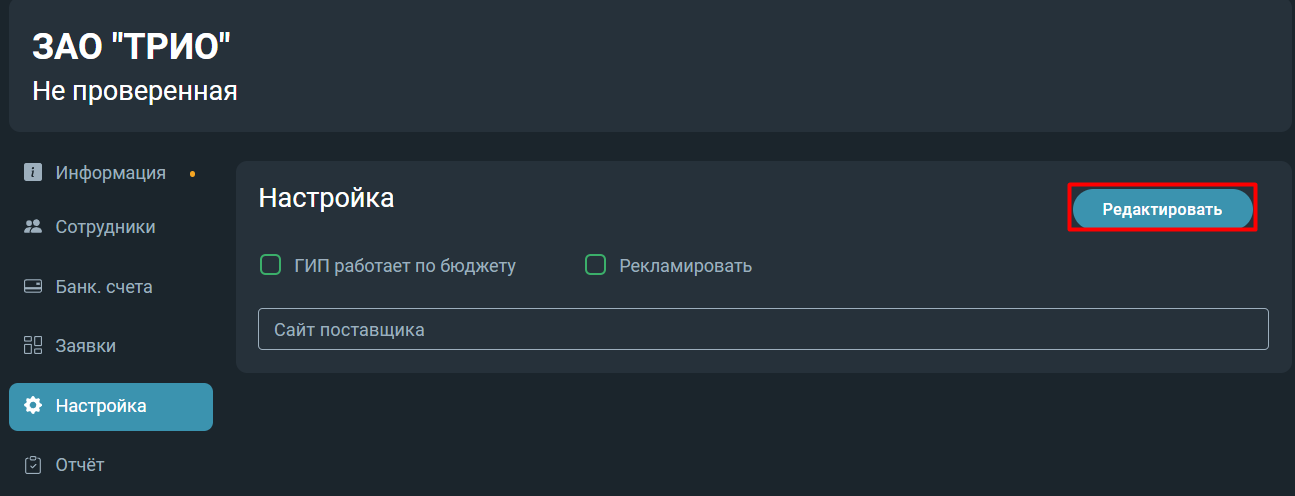Click the Редактировать button
Image resolution: width=1295 pixels, height=496 pixels.
tap(1162, 209)
